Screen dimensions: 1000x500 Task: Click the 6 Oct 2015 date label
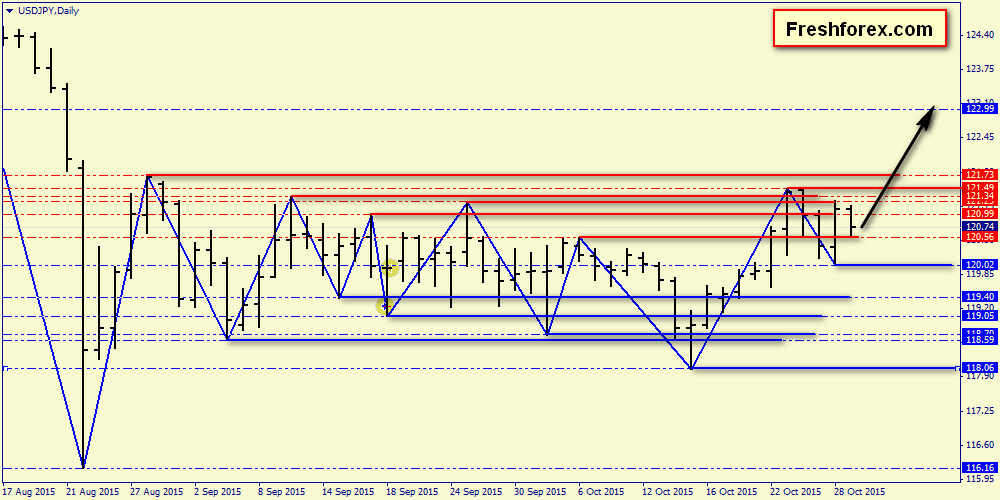(x=603, y=492)
